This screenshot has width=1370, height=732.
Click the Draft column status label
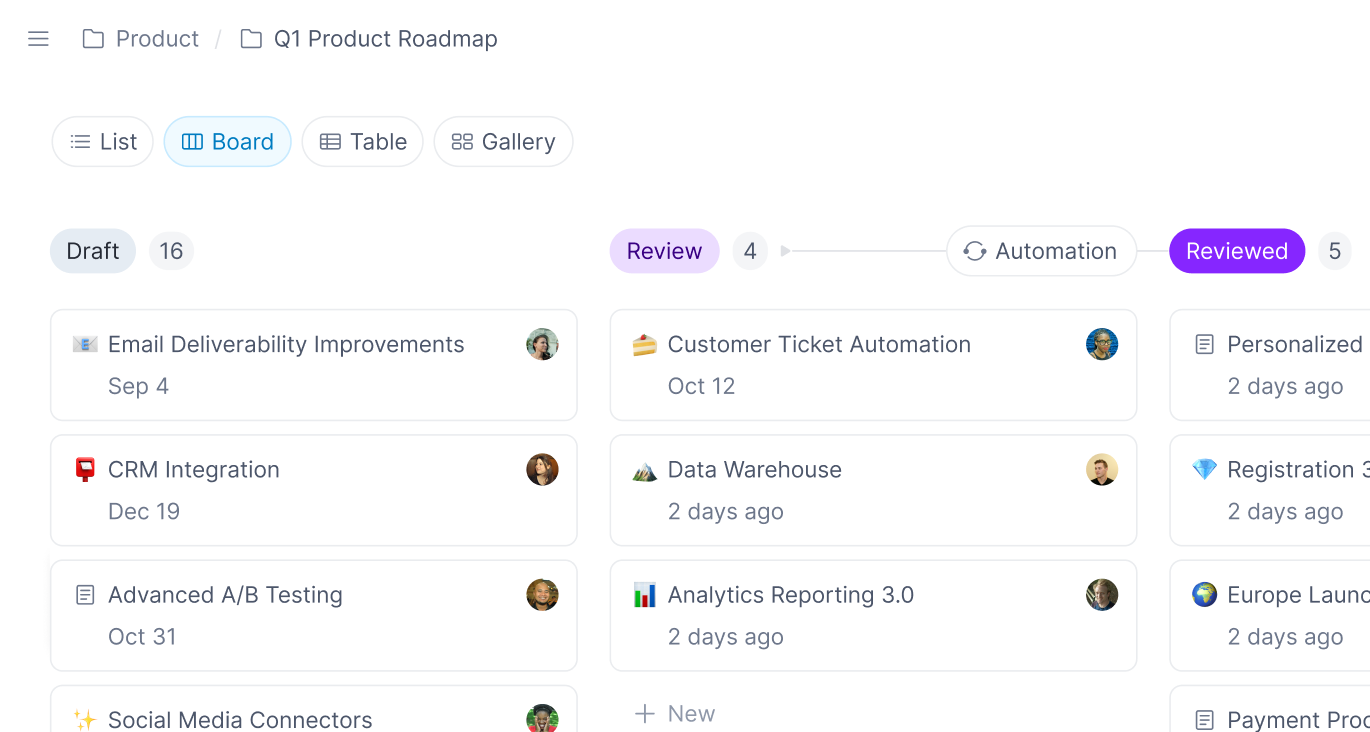[93, 251]
